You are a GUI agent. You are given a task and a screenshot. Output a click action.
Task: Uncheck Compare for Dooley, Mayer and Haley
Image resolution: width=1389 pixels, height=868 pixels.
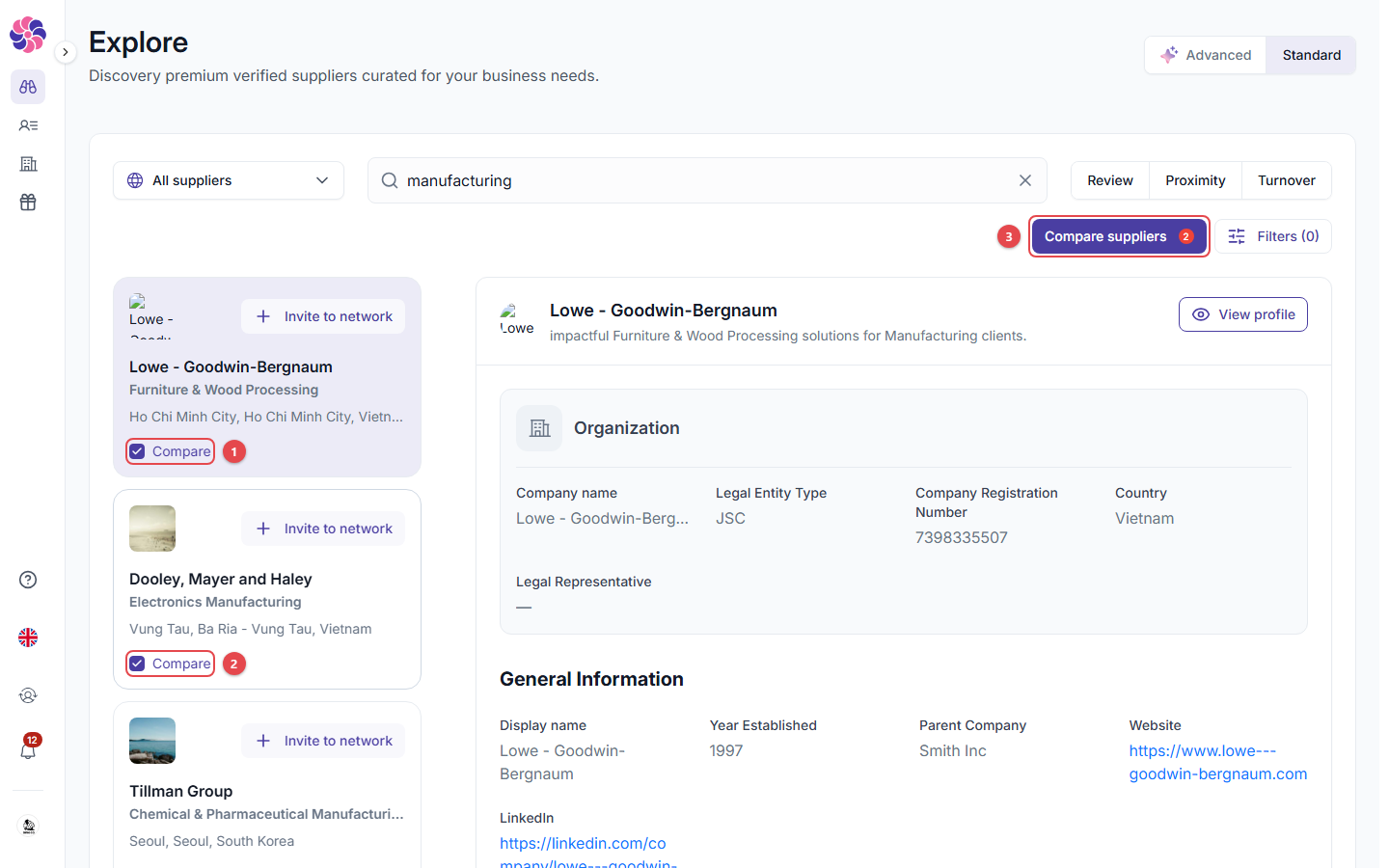click(137, 664)
